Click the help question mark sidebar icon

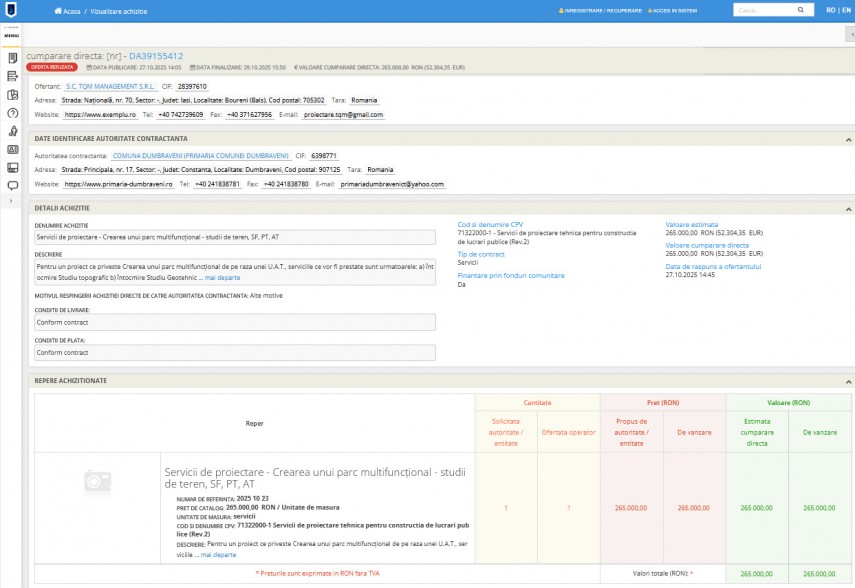(12, 113)
